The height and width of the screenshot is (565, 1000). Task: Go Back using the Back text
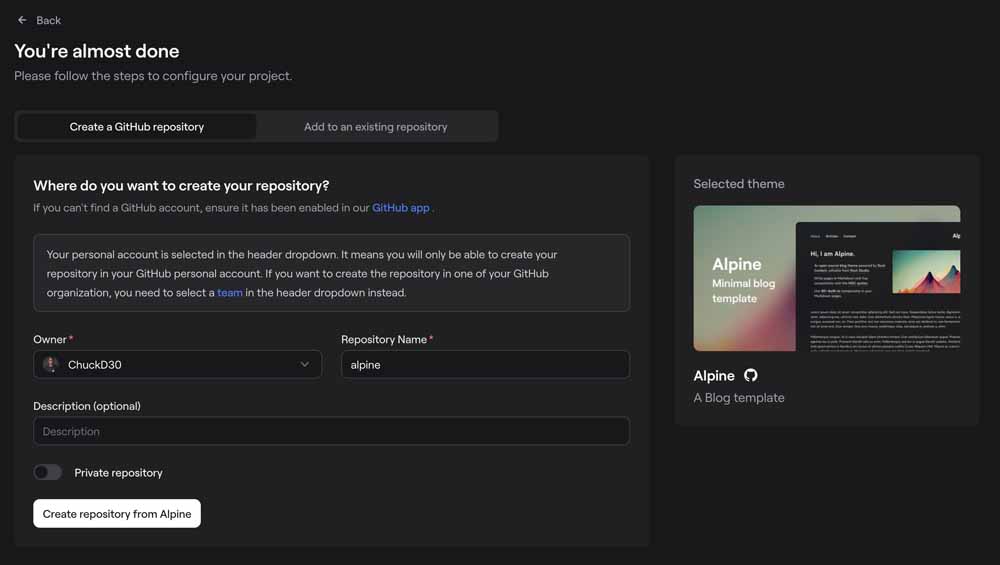coord(48,20)
